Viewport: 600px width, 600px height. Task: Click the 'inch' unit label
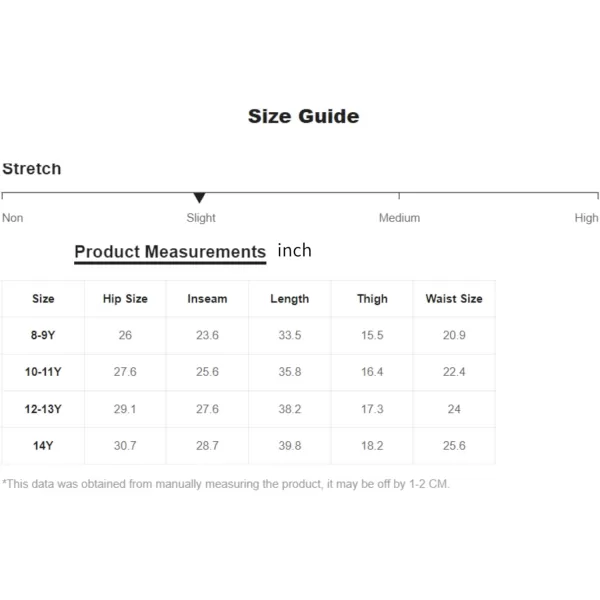tap(294, 250)
